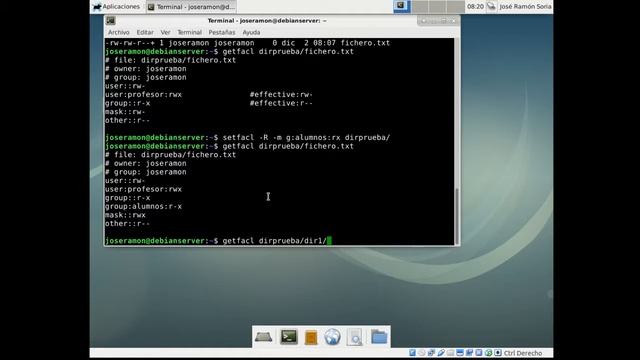Screen dimensions: 640x360
Task: Click the 'show desktop' drive icon in dock
Action: pyautogui.click(x=264, y=337)
